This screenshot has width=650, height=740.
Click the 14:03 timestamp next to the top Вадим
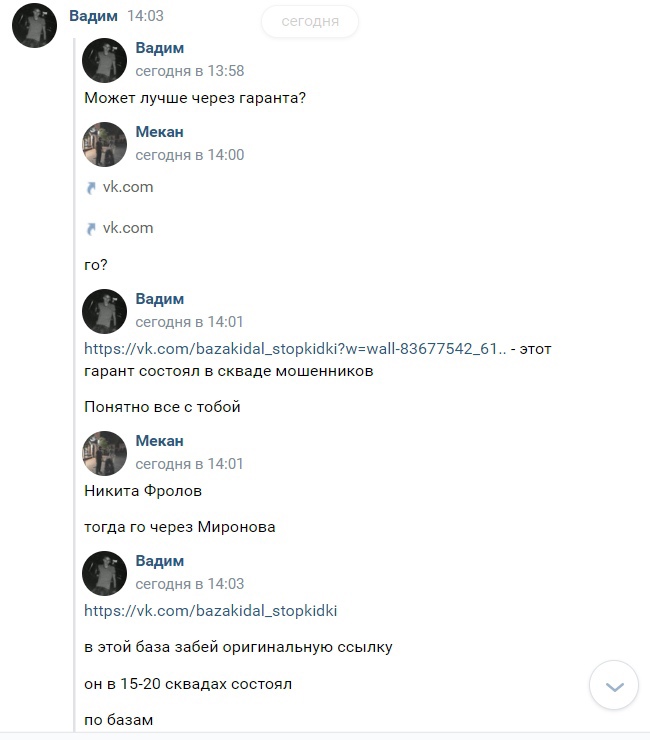point(146,17)
